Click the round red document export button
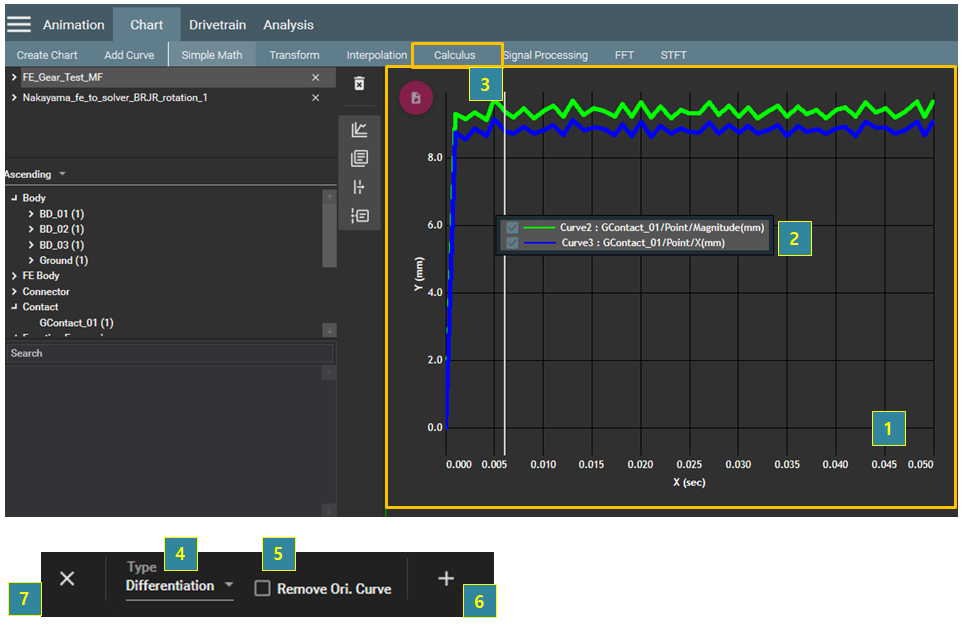The image size is (961, 624). [x=415, y=97]
